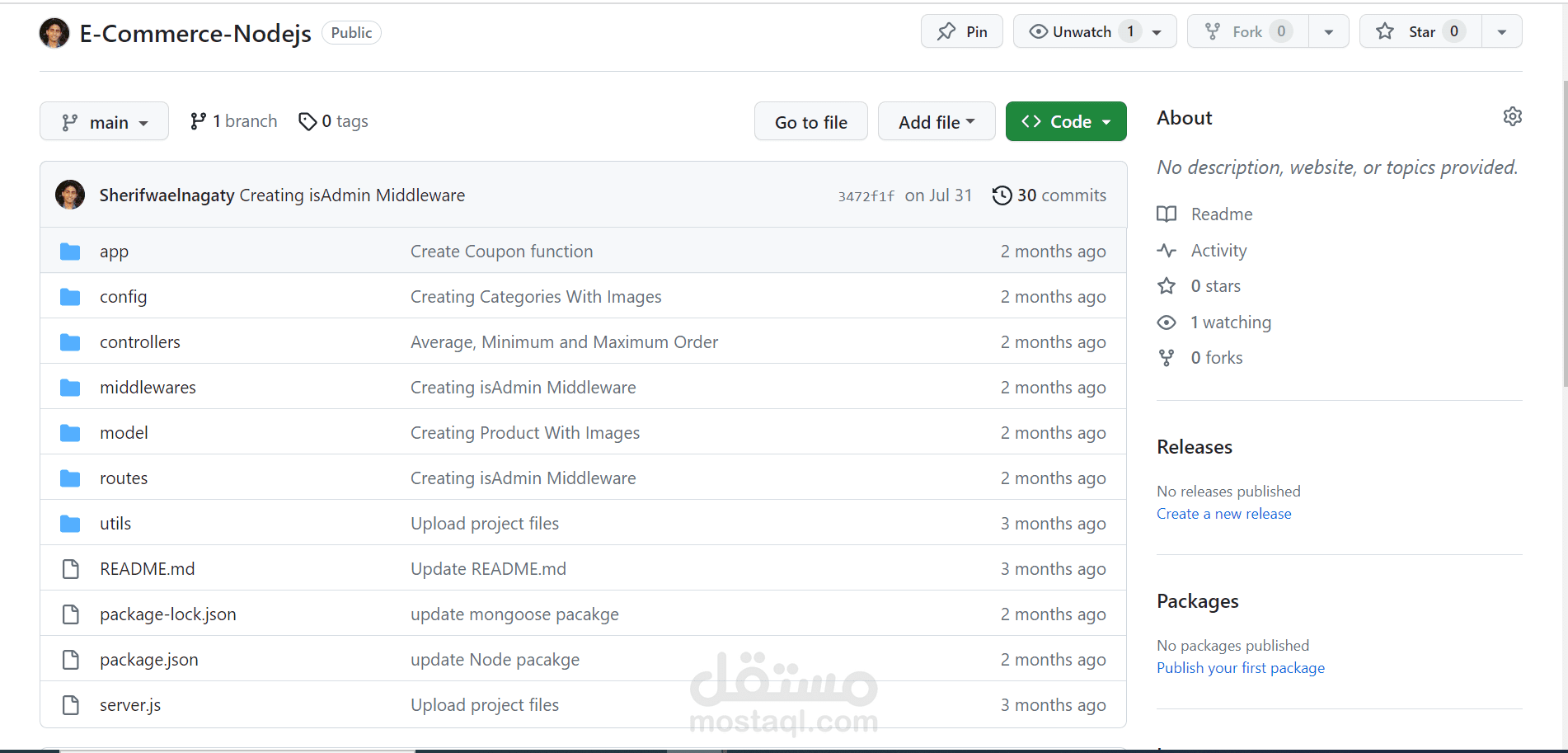1568x753 pixels.
Task: Click the package.json file icon
Action: [x=71, y=660]
